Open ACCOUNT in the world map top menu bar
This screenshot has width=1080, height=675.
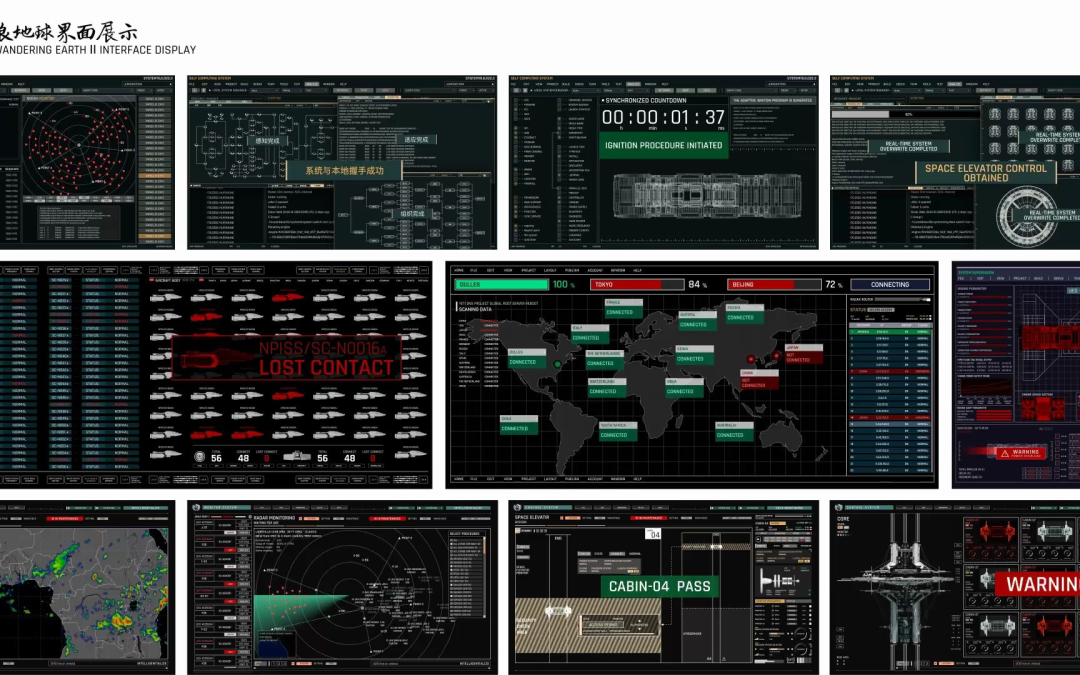[x=595, y=270]
